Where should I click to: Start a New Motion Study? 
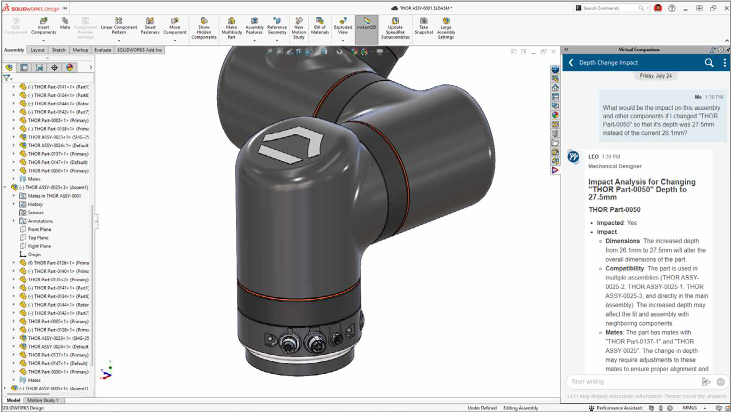point(299,28)
